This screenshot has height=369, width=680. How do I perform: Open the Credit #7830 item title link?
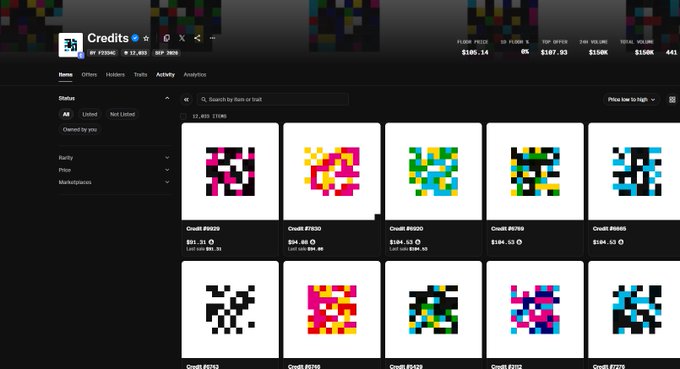[x=304, y=229]
